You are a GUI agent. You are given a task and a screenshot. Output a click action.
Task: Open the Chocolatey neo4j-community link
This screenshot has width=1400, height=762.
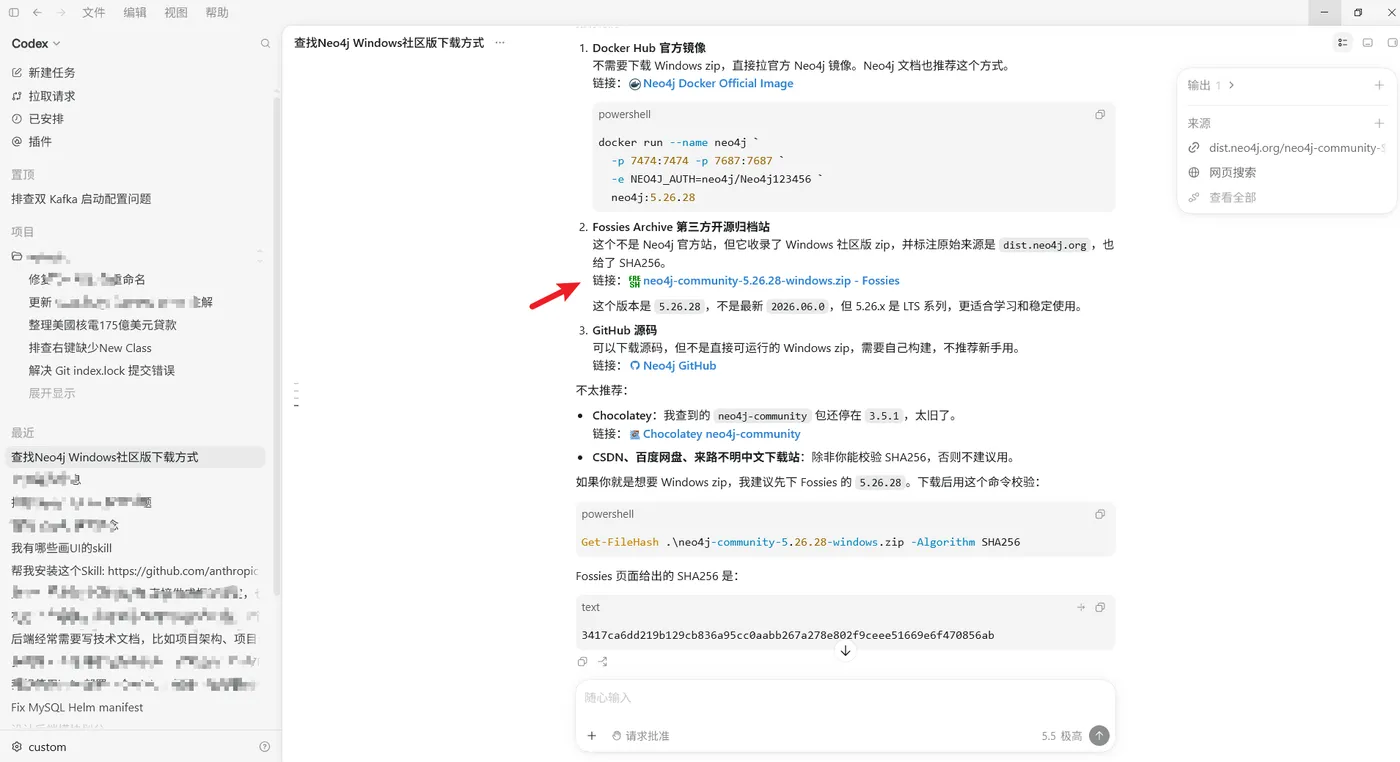[721, 434]
